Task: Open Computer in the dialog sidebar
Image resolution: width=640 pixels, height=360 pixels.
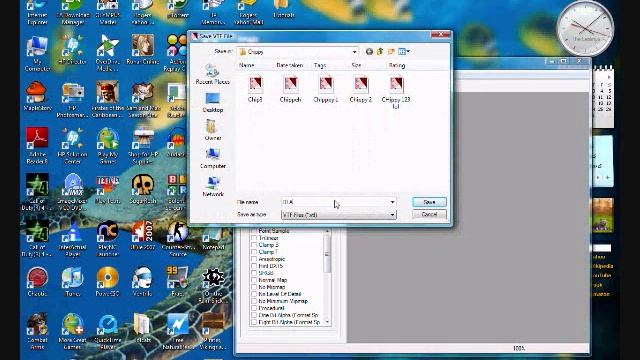Action: coord(213,158)
